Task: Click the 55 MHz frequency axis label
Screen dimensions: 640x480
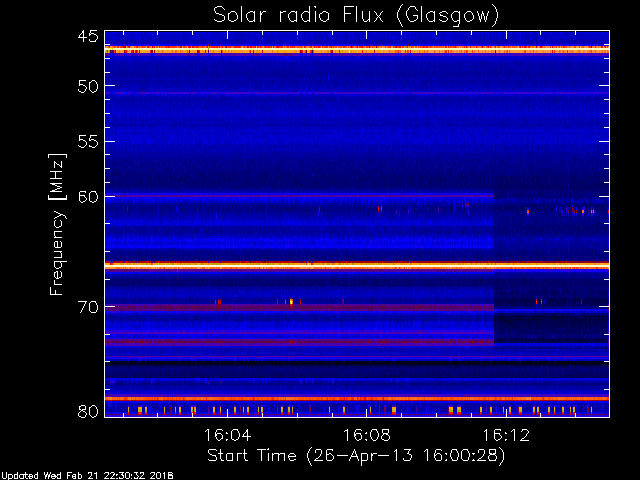Action: click(88, 142)
